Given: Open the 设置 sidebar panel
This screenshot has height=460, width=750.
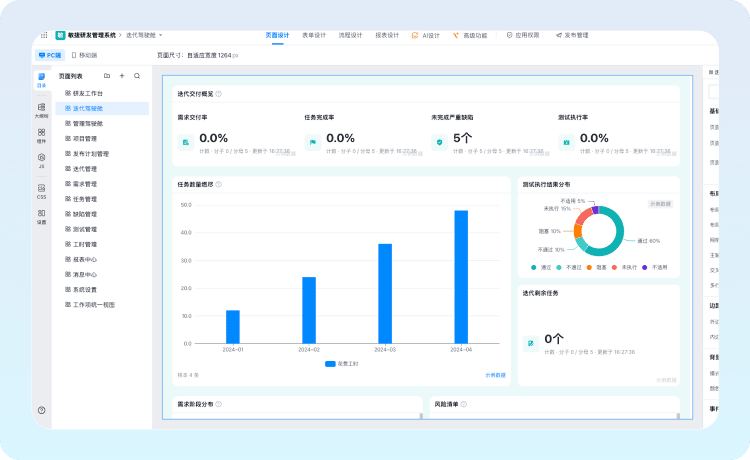Looking at the screenshot, I should 42,217.
